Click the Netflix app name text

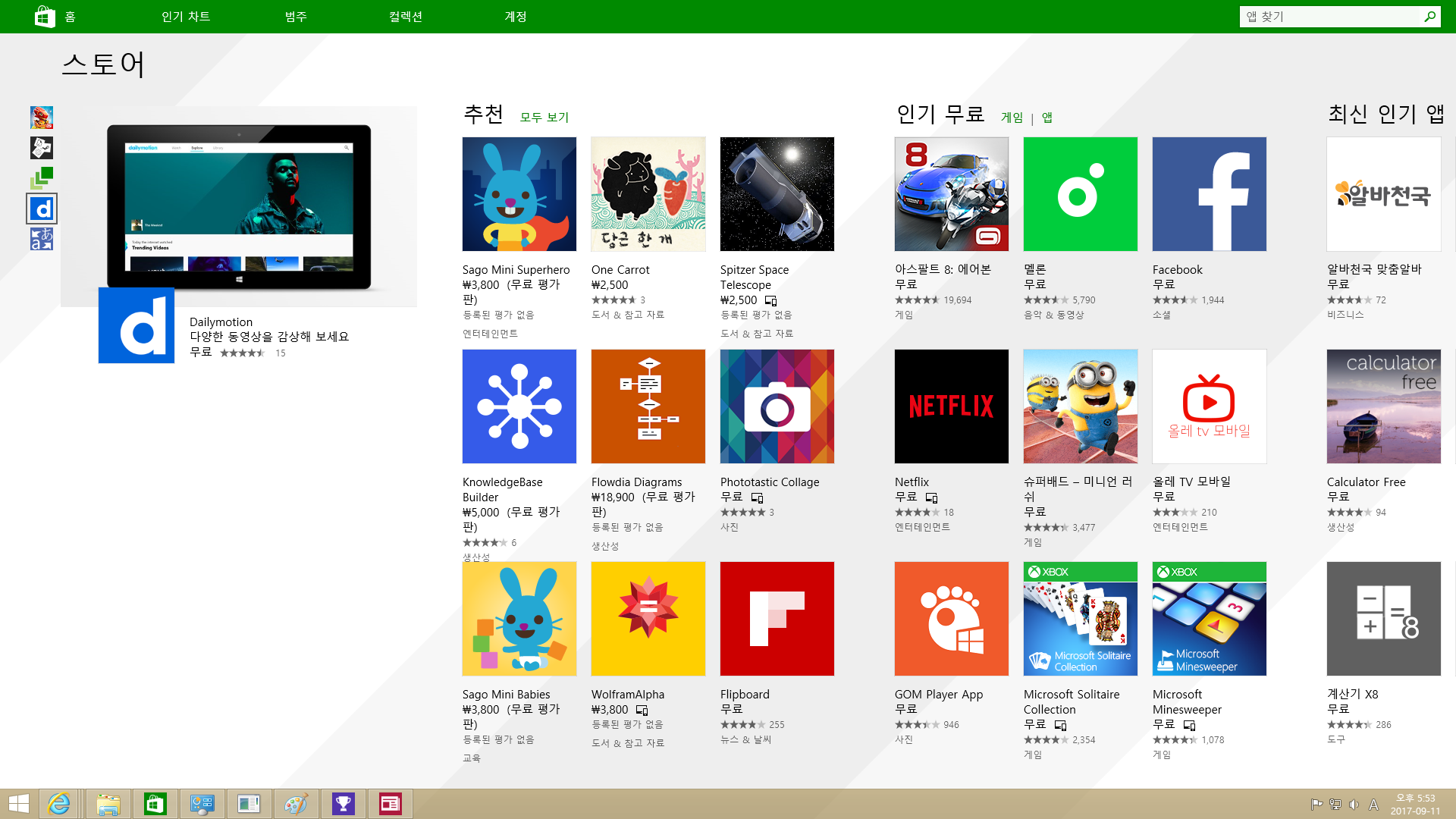coord(912,482)
